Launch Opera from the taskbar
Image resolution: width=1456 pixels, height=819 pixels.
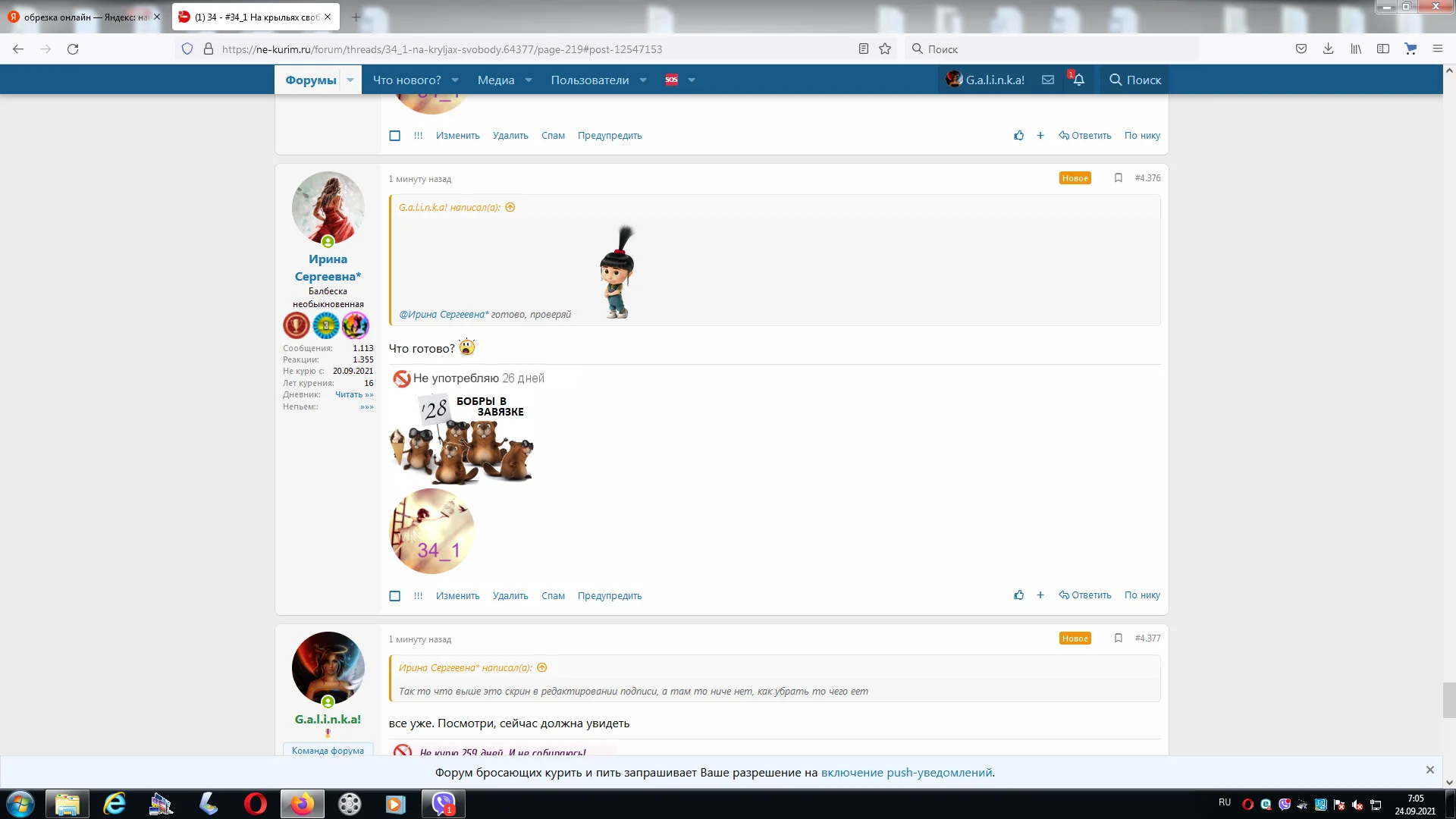click(256, 804)
